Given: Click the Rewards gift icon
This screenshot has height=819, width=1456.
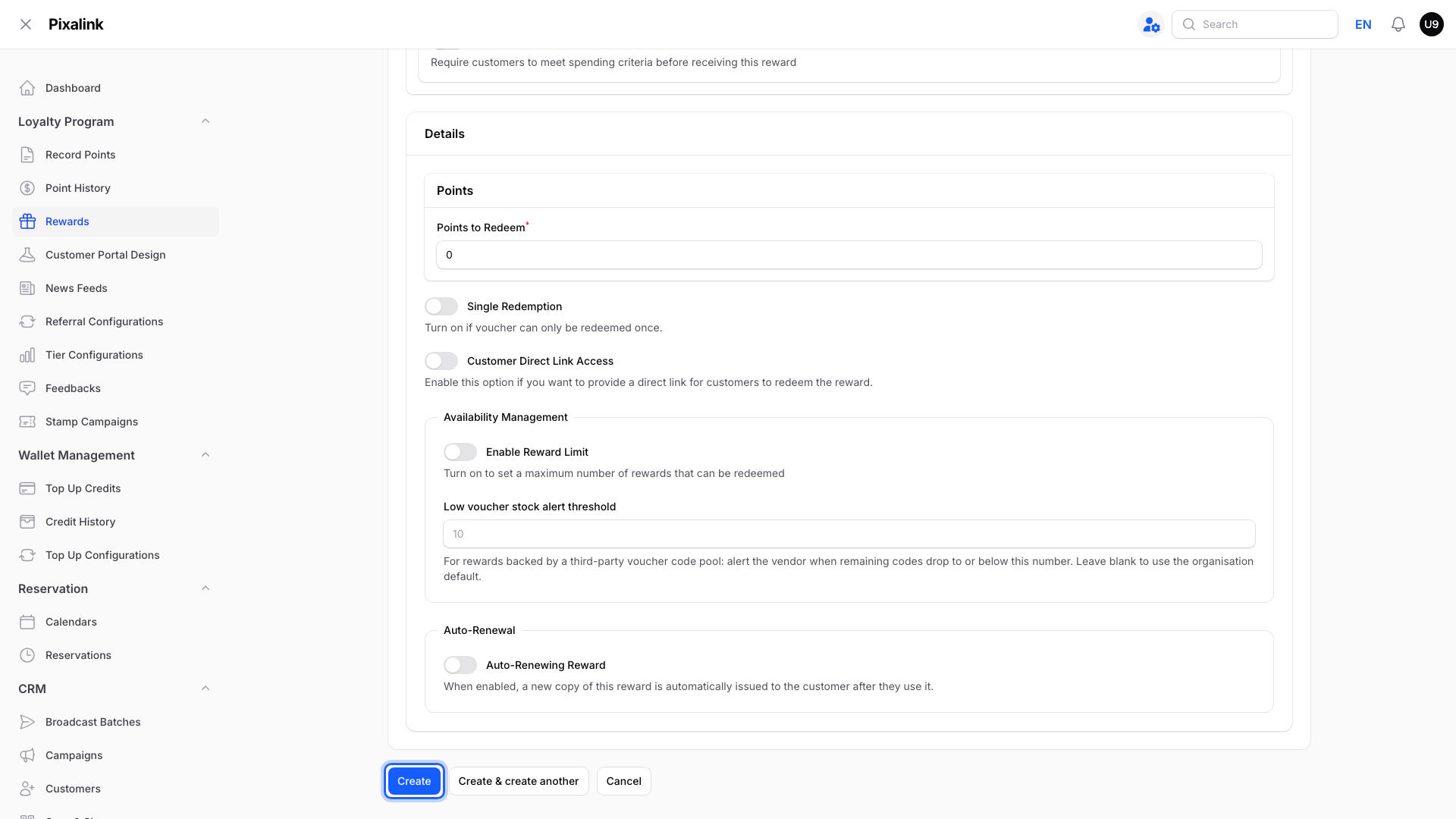Looking at the screenshot, I should point(27,221).
